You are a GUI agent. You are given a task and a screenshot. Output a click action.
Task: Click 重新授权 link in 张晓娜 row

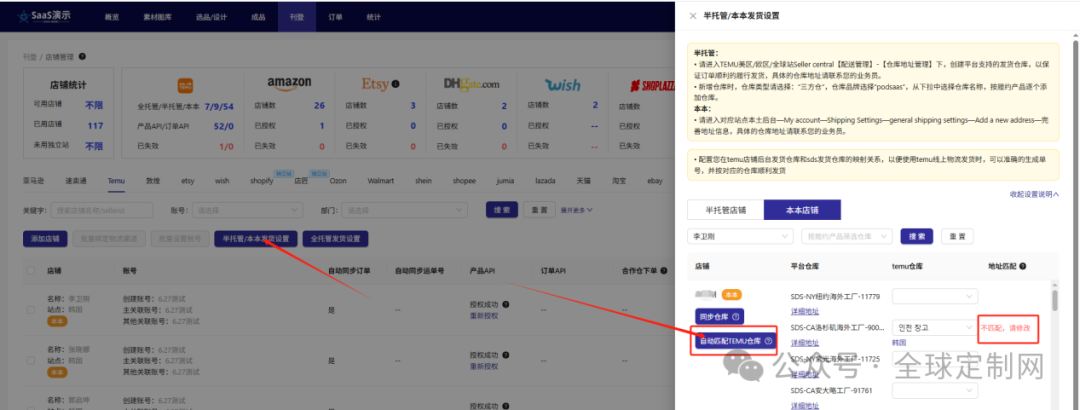tap(484, 367)
